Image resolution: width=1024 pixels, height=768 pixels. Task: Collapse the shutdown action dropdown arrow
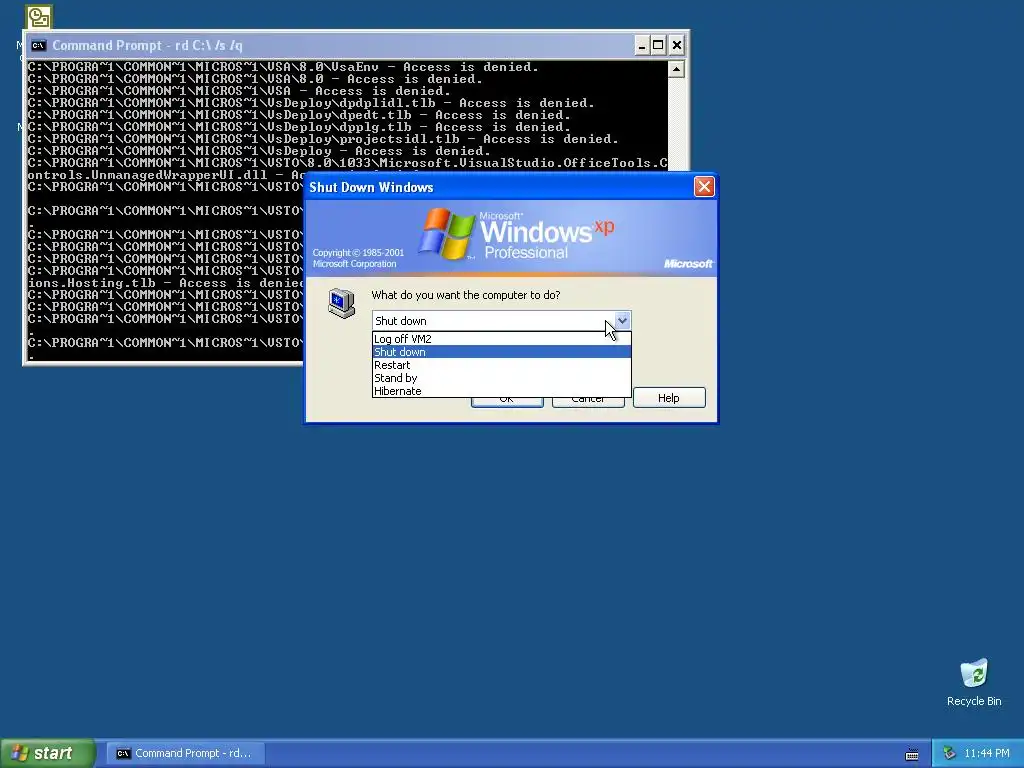tap(622, 321)
